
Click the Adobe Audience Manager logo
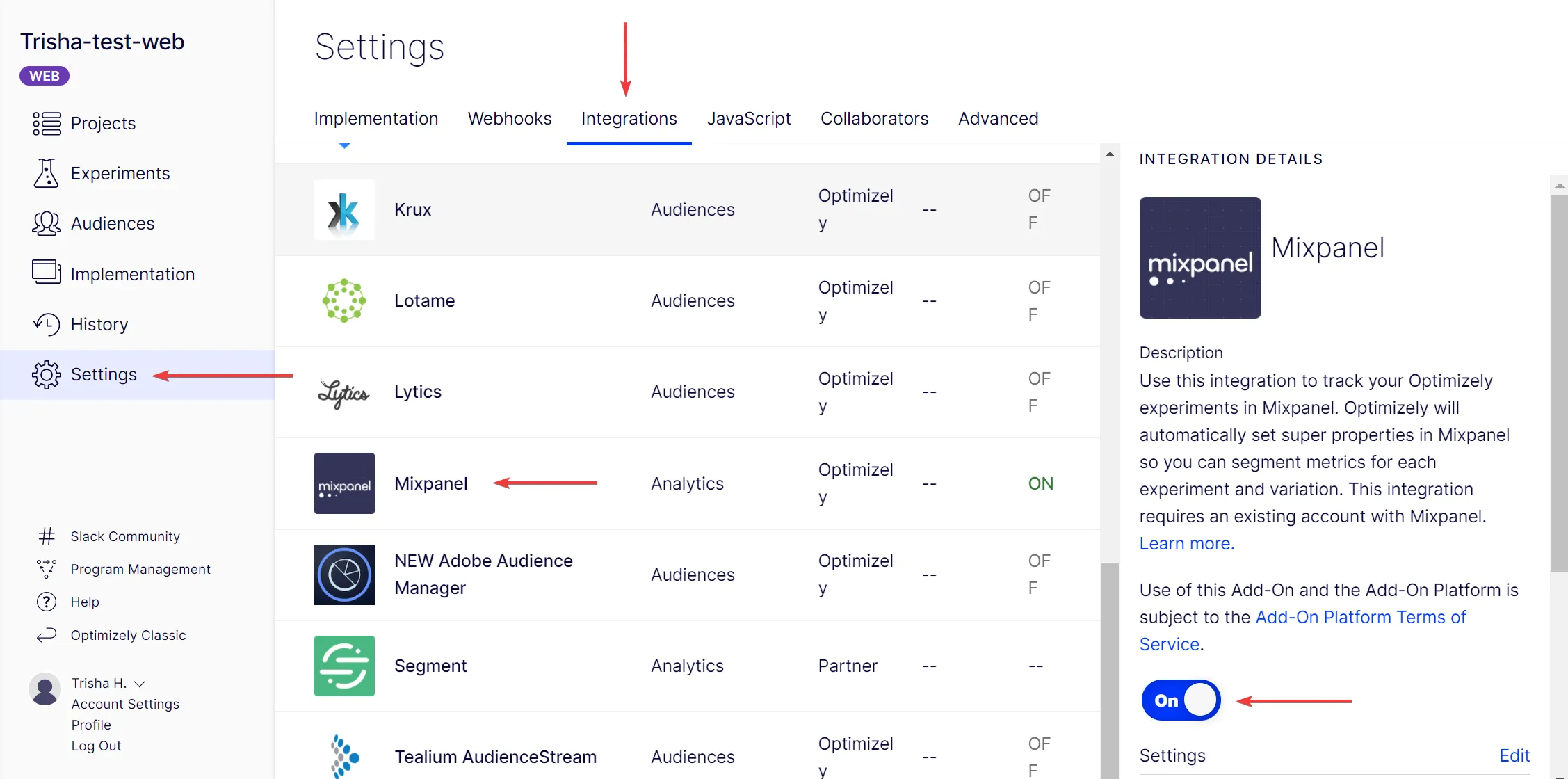[344, 575]
